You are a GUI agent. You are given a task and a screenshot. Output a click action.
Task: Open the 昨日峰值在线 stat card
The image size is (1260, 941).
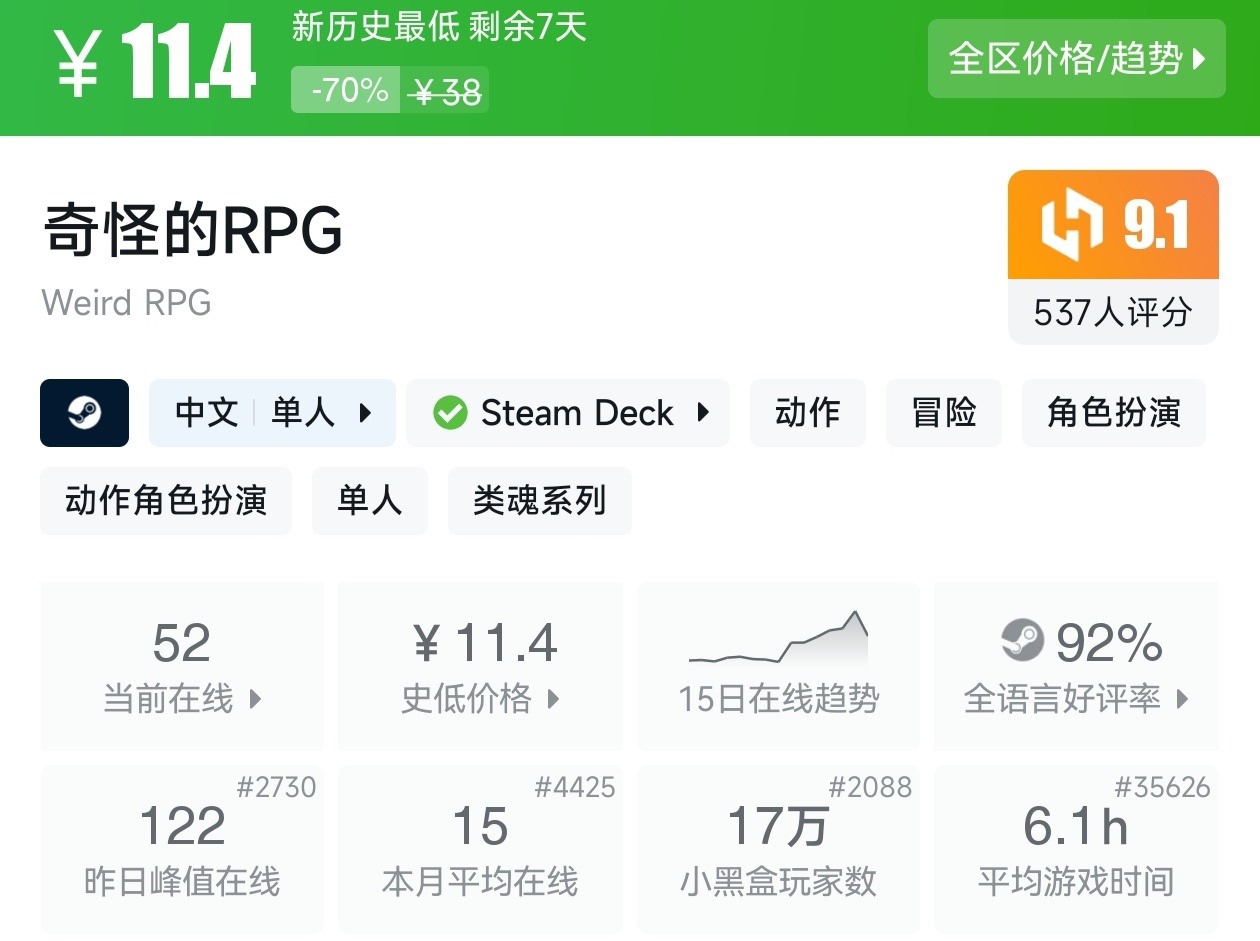point(182,848)
